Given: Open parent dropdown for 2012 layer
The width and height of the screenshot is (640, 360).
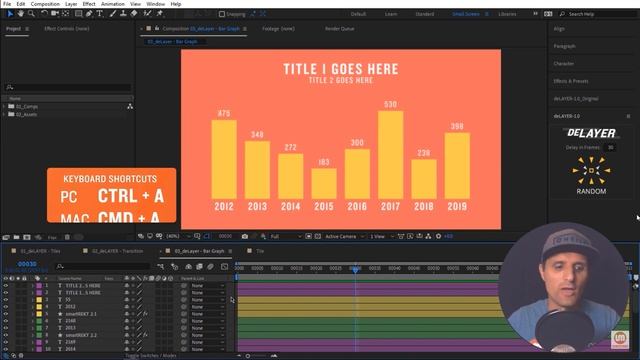Looking at the screenshot, I should 208,307.
